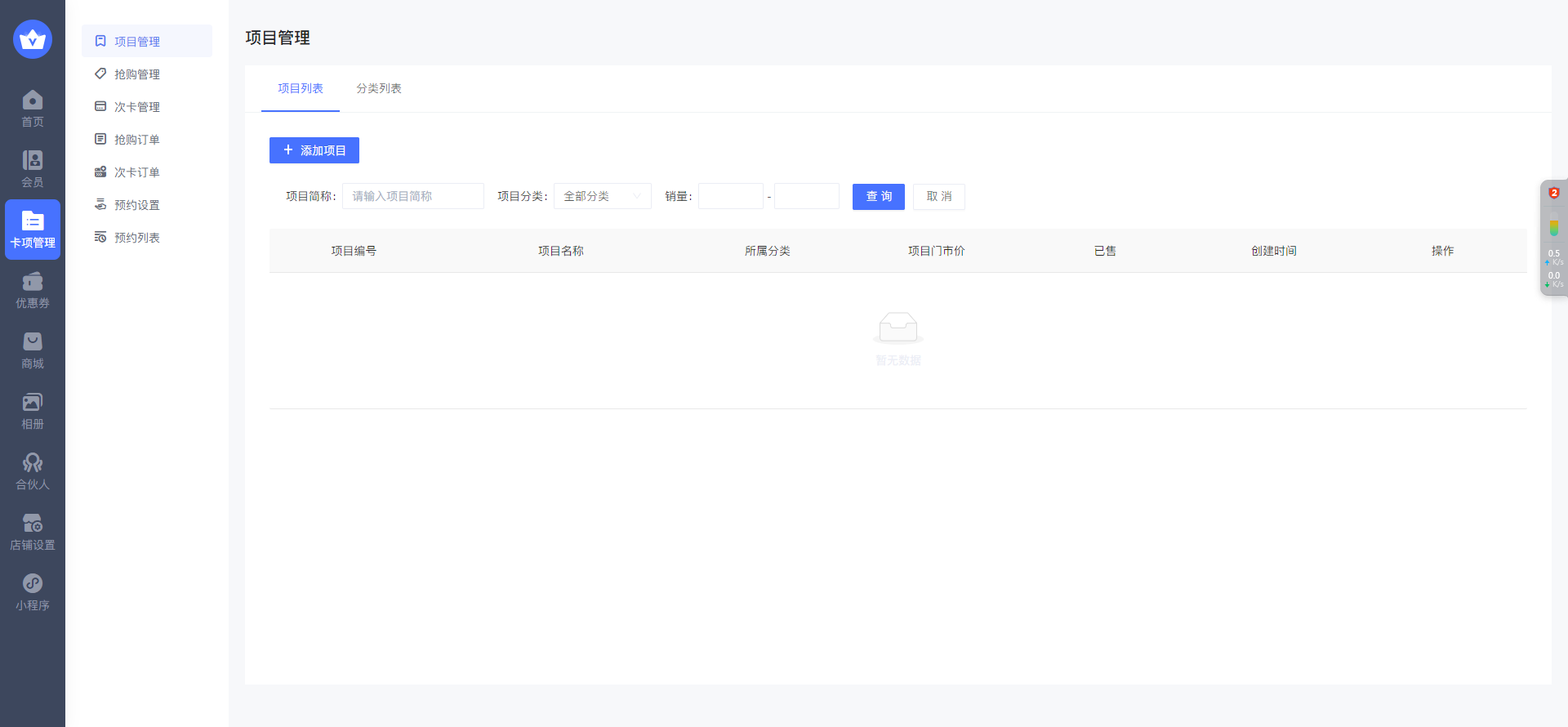Open the 小程序 mini program icon
This screenshot has width=1568, height=727.
(x=33, y=585)
